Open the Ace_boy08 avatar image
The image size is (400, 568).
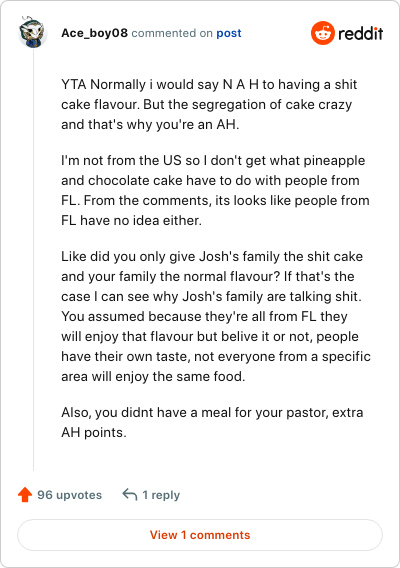tap(32, 32)
